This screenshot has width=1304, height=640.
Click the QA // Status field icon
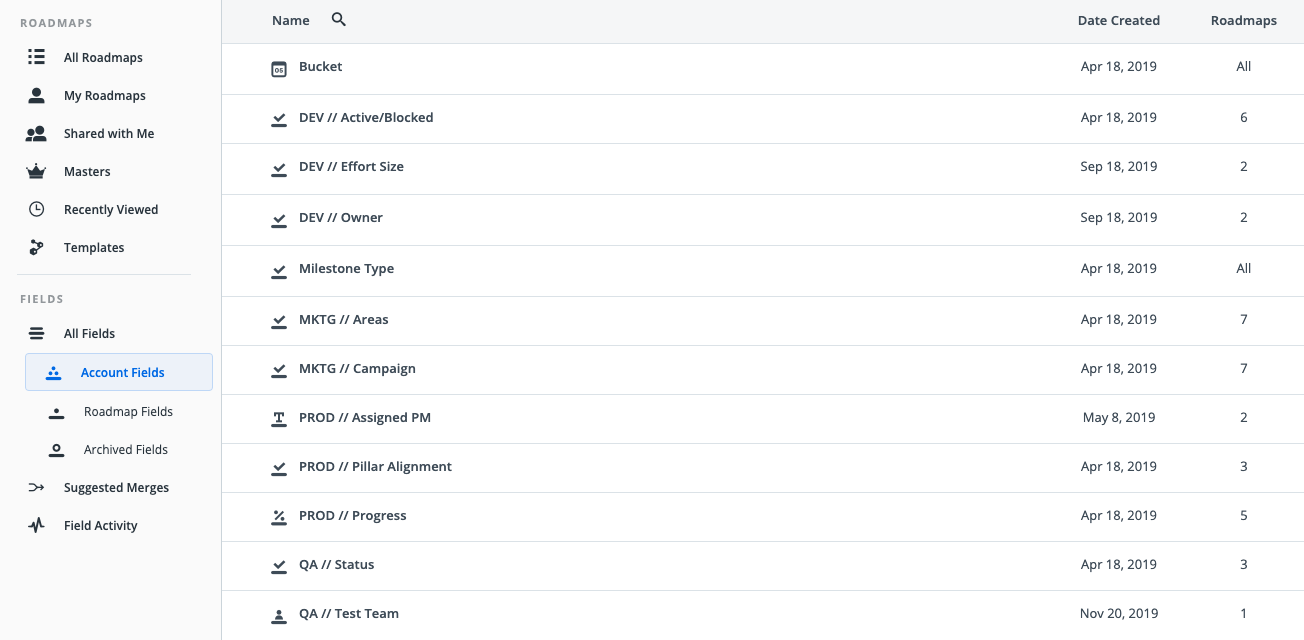[x=279, y=566]
